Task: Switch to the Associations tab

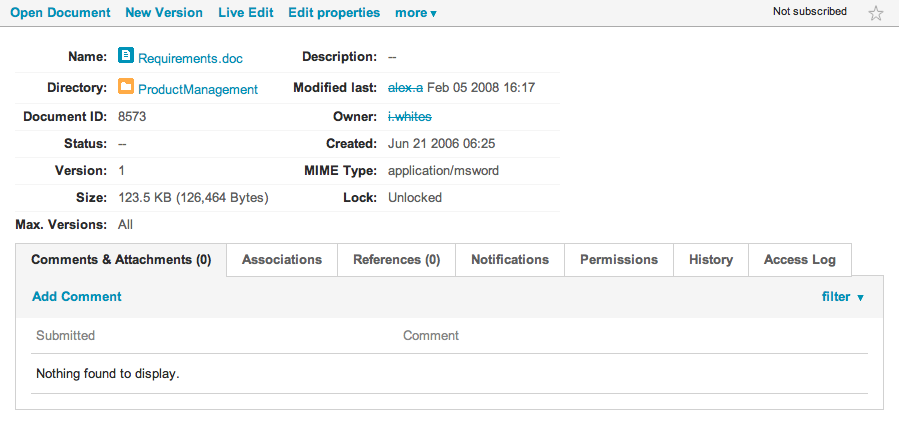Action: click(282, 260)
